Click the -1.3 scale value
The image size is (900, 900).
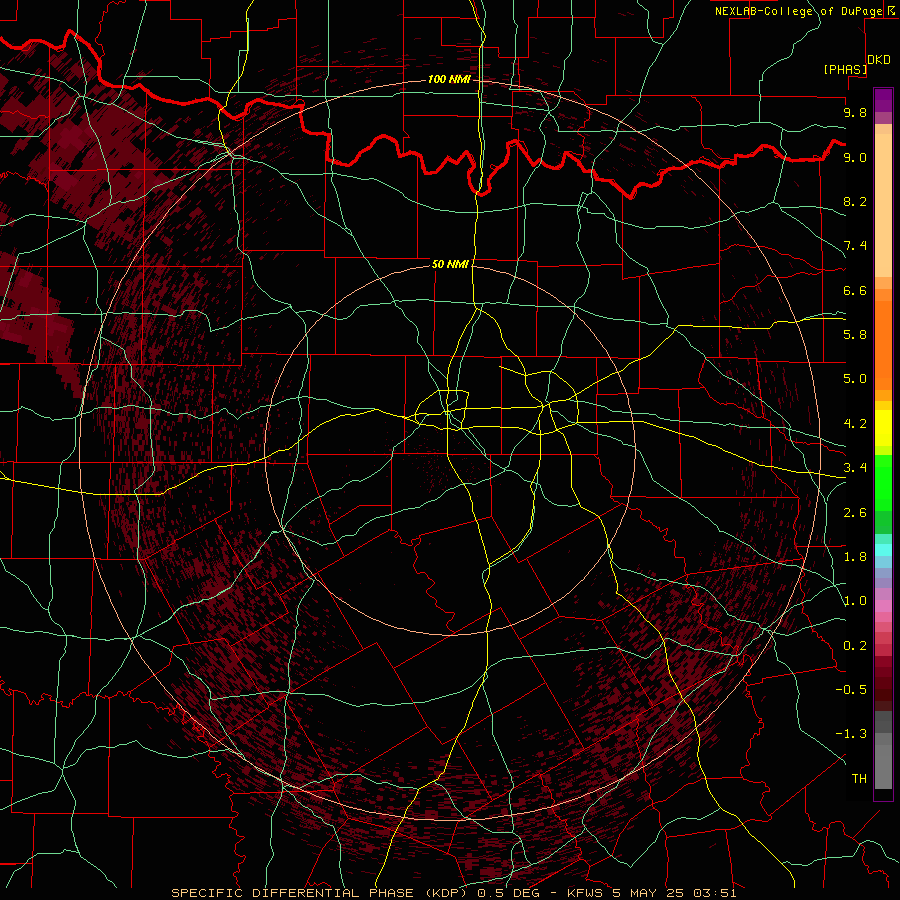[851, 734]
